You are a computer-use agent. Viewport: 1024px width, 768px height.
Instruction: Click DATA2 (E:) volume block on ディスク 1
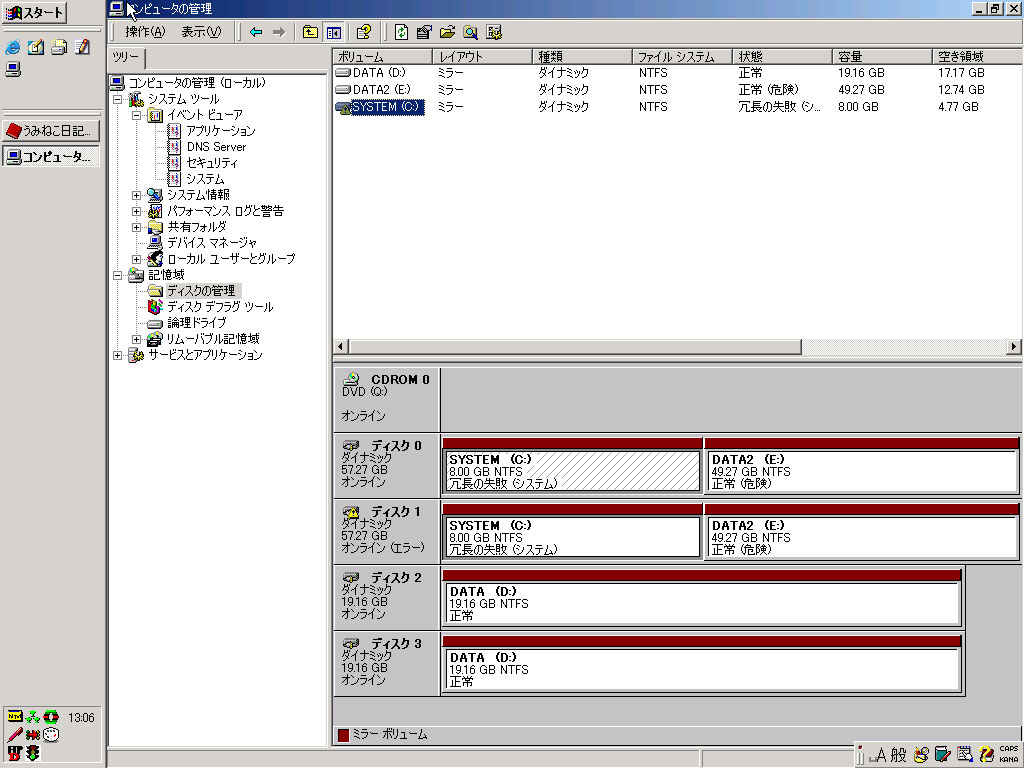coord(862,532)
